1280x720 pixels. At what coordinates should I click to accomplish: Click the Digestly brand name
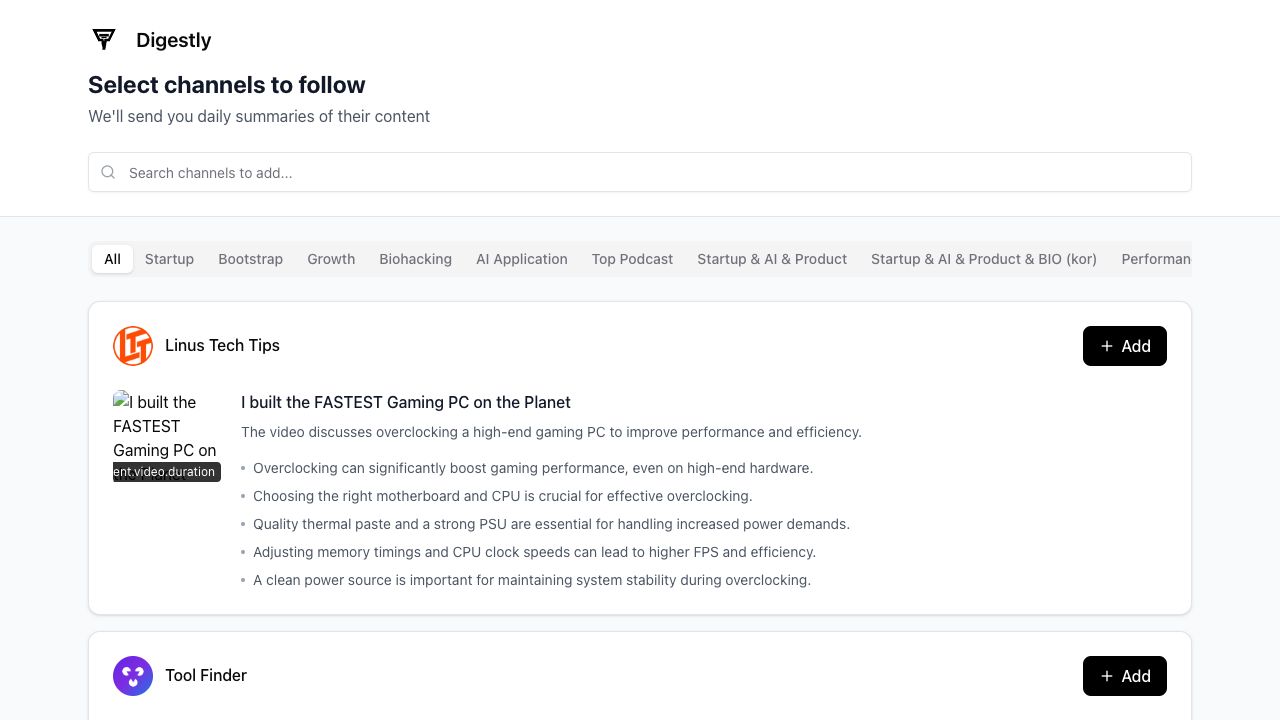(x=173, y=40)
